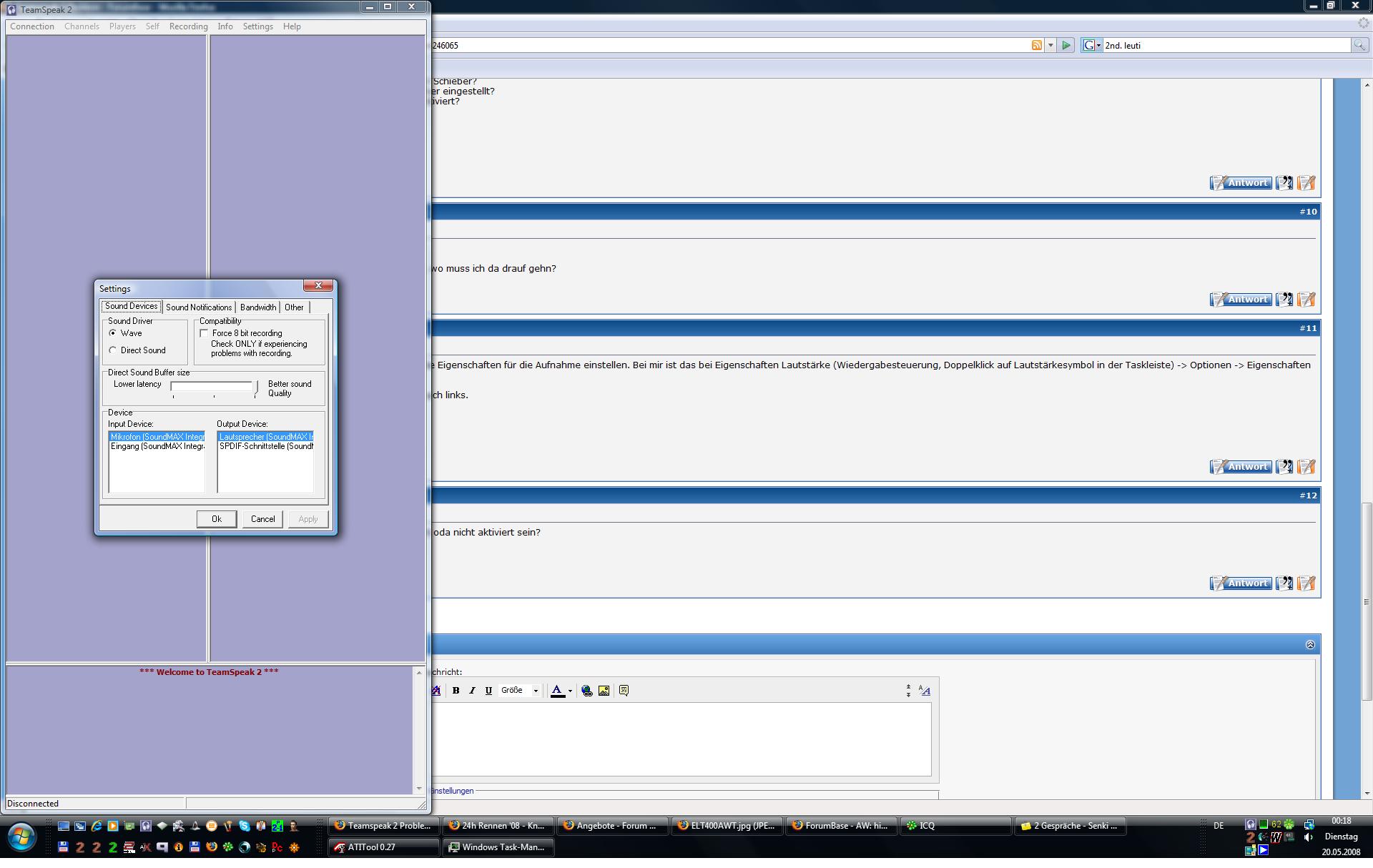Viewport: 1373px width, 868px height.
Task: Select the Direct Sound driver option
Action: (113, 350)
